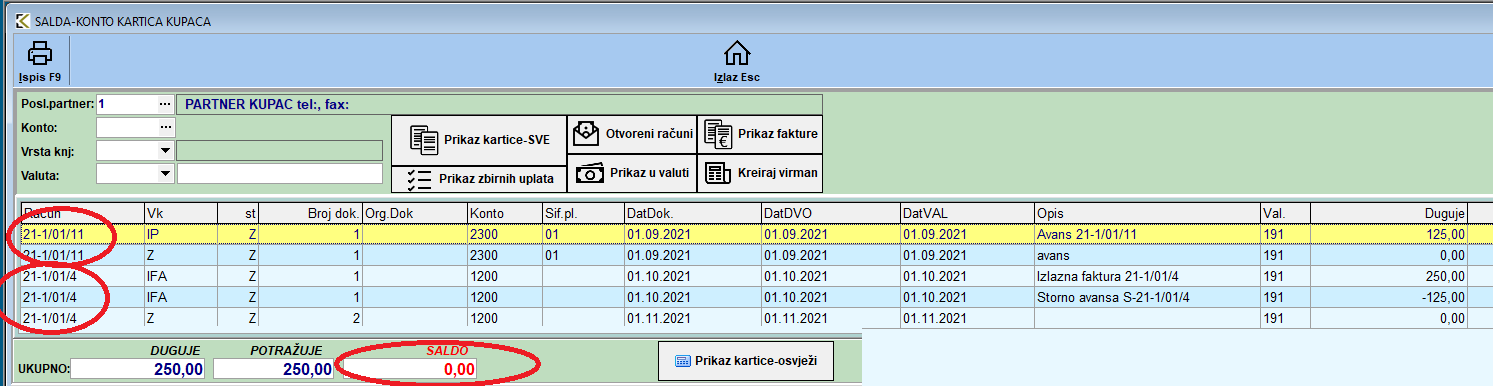
Task: Expand the Vrsta knj dropdown
Action: [x=165, y=151]
